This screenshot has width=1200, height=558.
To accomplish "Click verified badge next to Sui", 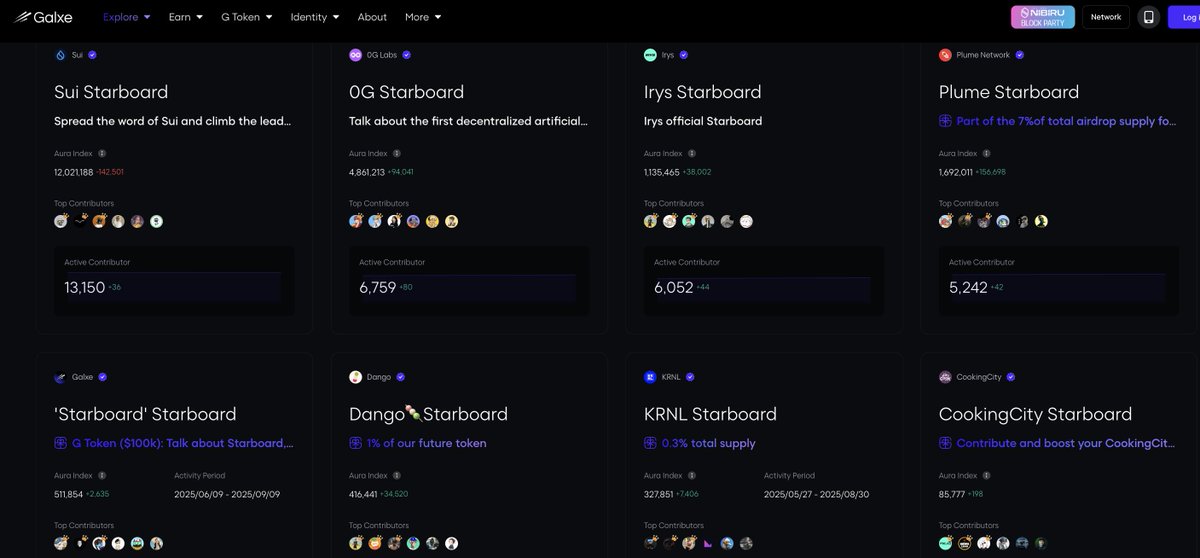I will (x=92, y=55).
